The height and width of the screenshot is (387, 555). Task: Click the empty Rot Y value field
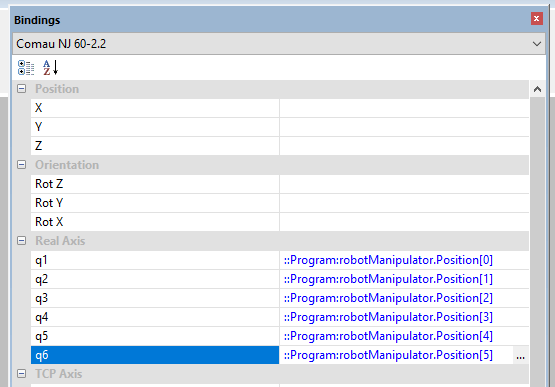click(404, 203)
